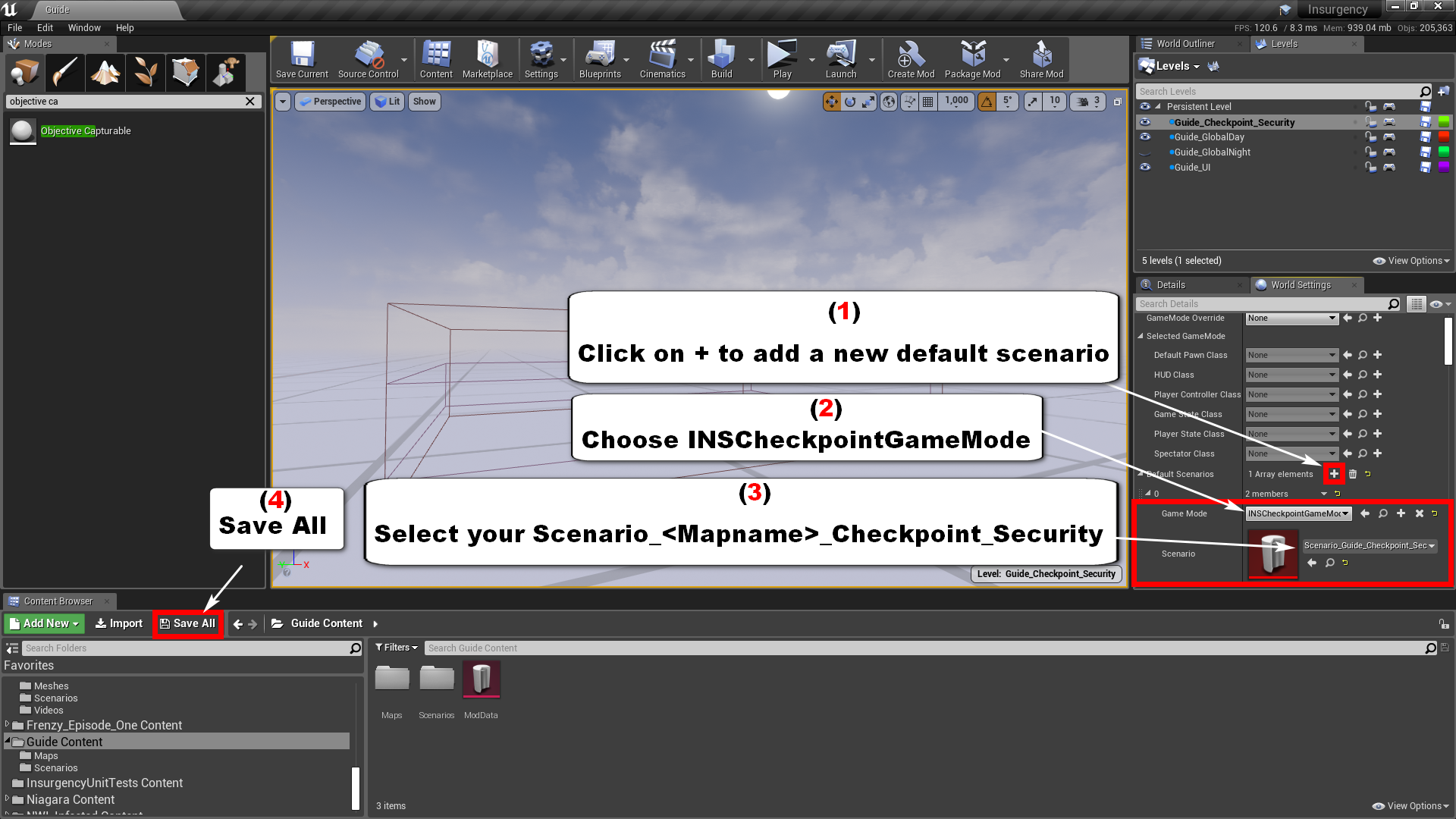Open Window menu

84,27
